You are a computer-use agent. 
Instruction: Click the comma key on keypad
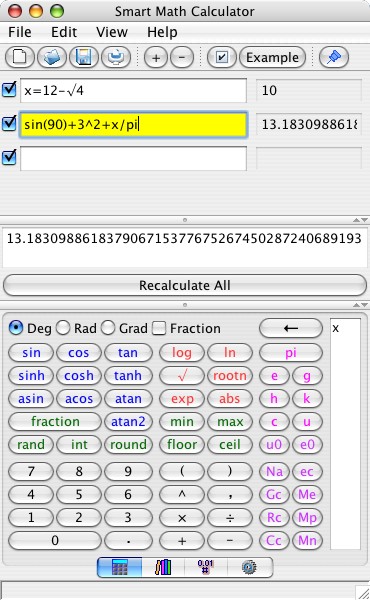click(x=230, y=494)
